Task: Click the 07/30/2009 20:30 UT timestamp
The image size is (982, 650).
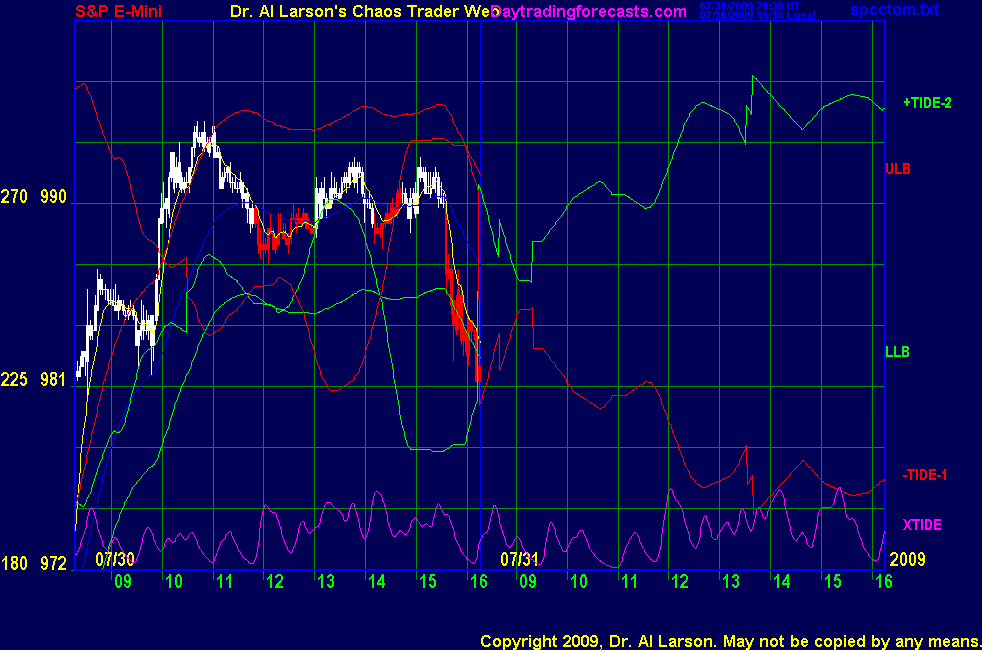Action: [x=750, y=6]
